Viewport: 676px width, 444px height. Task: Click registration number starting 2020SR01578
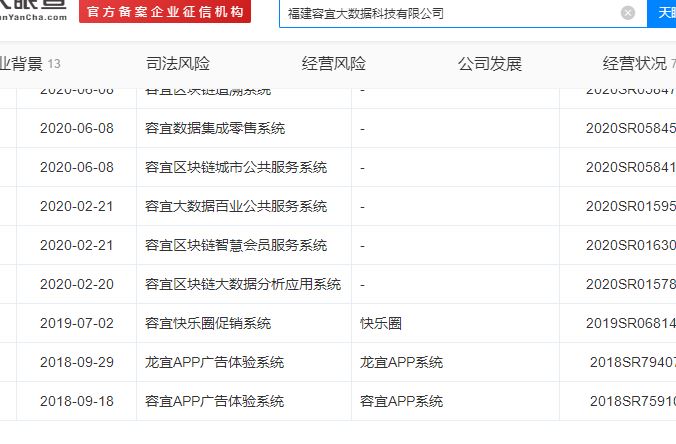point(631,285)
